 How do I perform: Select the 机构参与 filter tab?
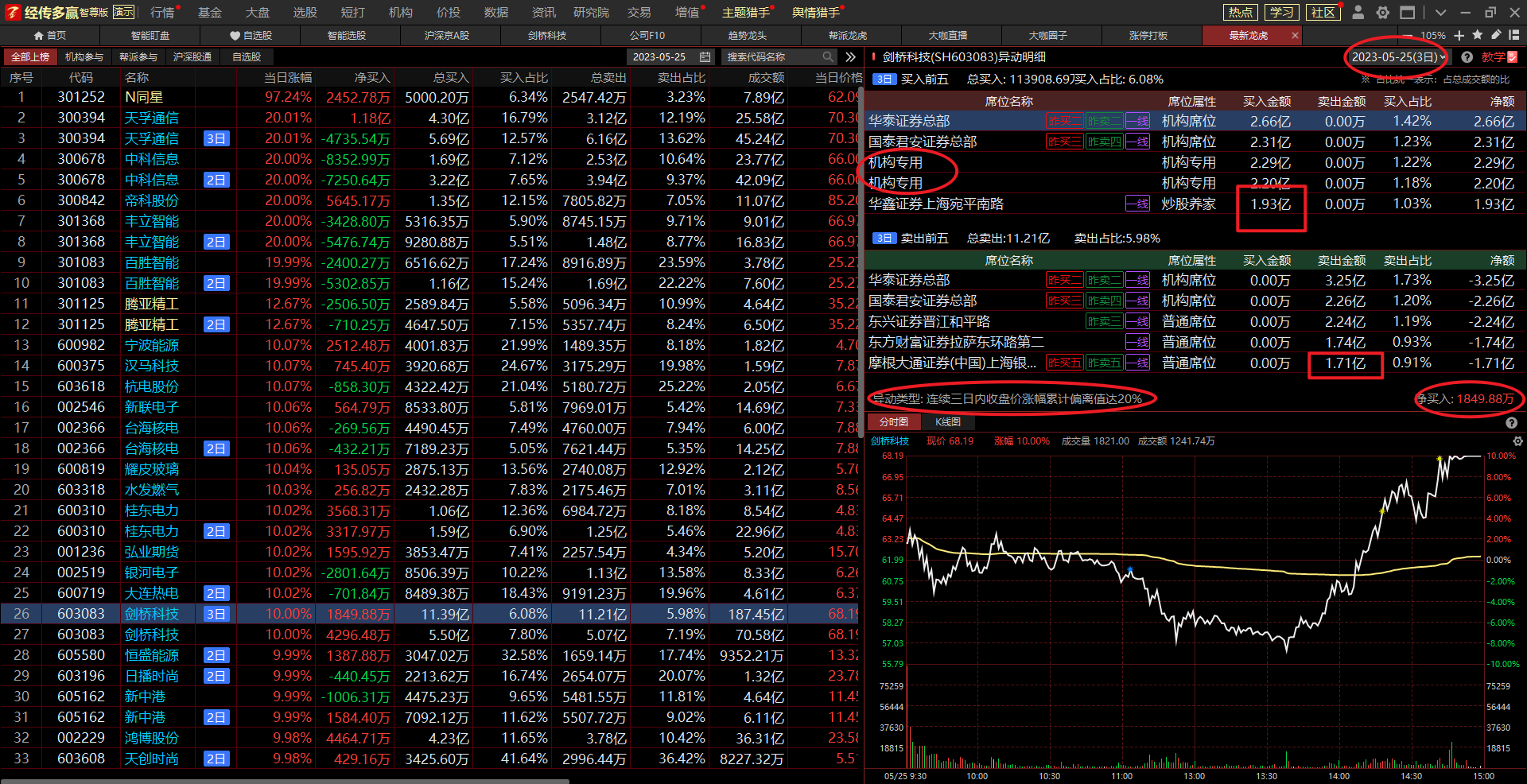point(84,56)
